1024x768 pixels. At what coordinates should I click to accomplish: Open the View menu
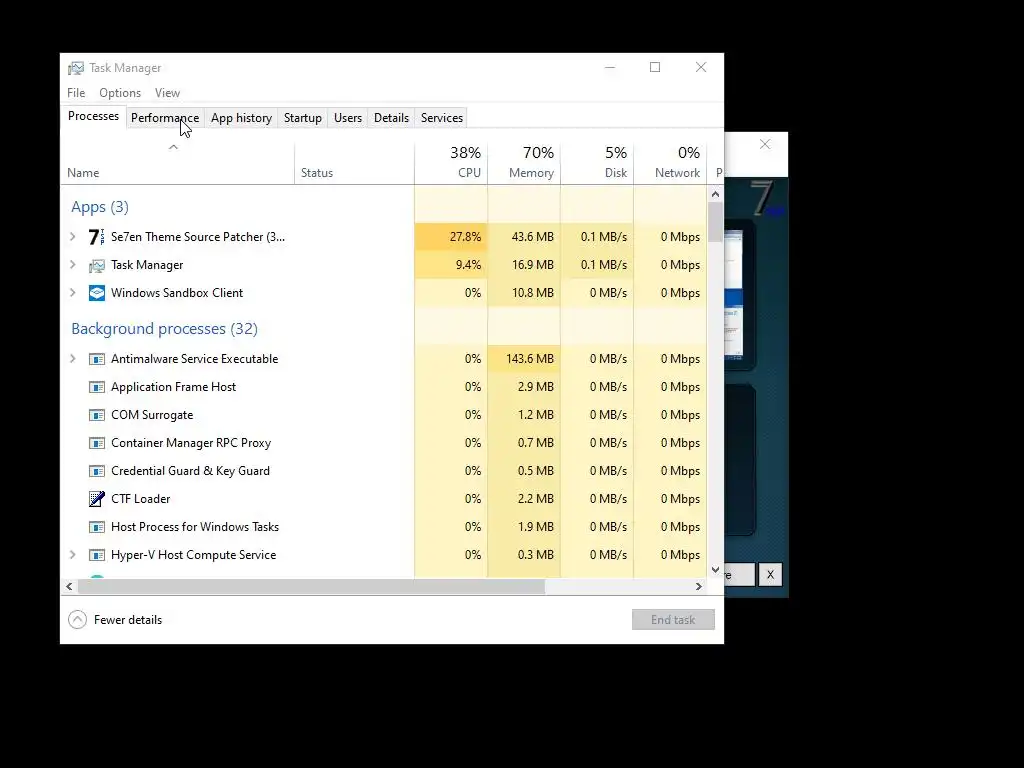click(167, 93)
